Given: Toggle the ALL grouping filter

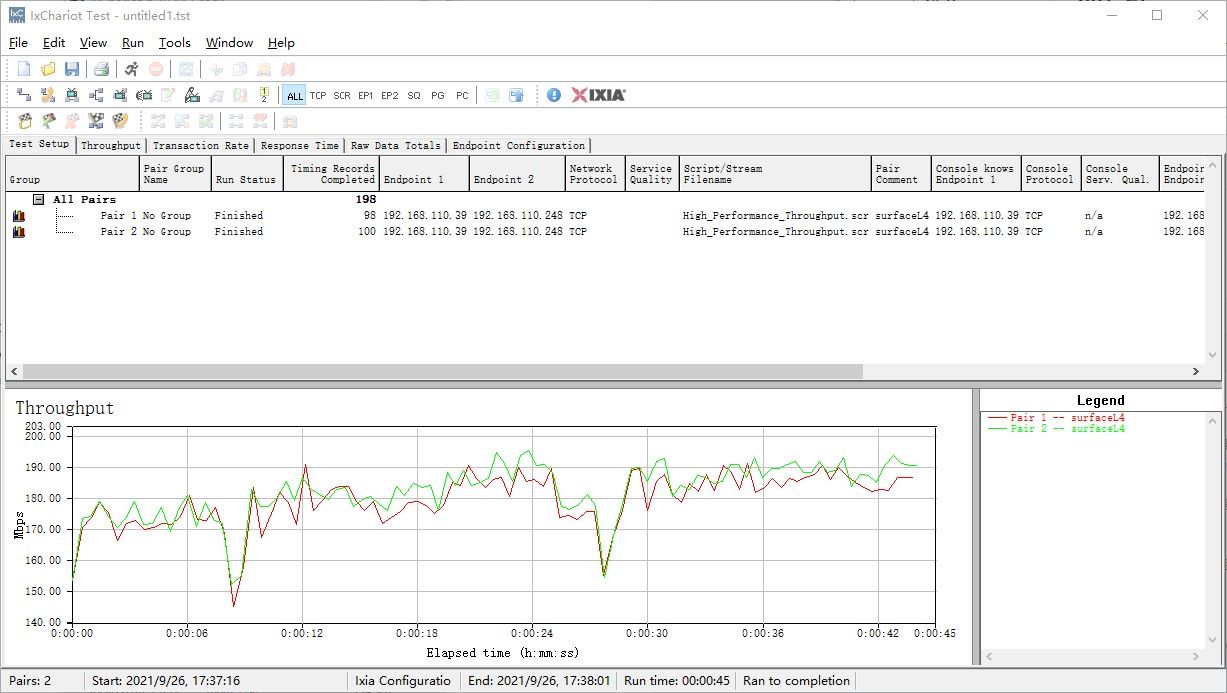Looking at the screenshot, I should 294,96.
